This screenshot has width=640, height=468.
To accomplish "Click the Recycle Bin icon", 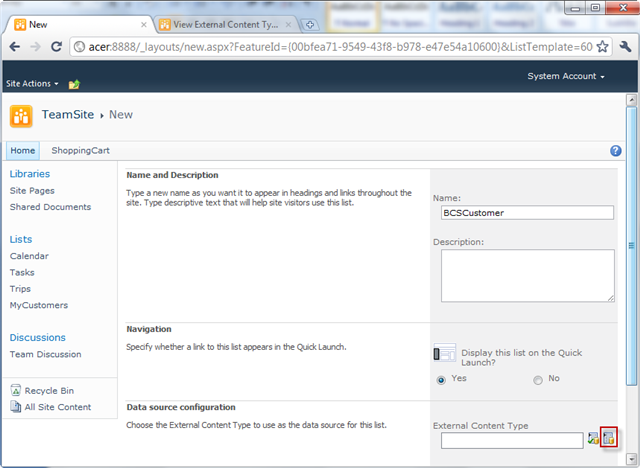I will (16, 390).
